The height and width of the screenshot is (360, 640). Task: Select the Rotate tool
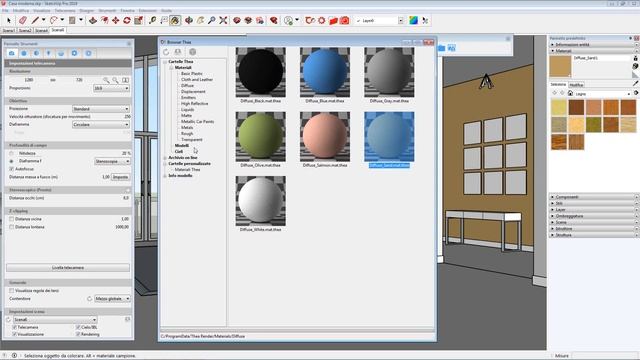pyautogui.click(x=127, y=20)
